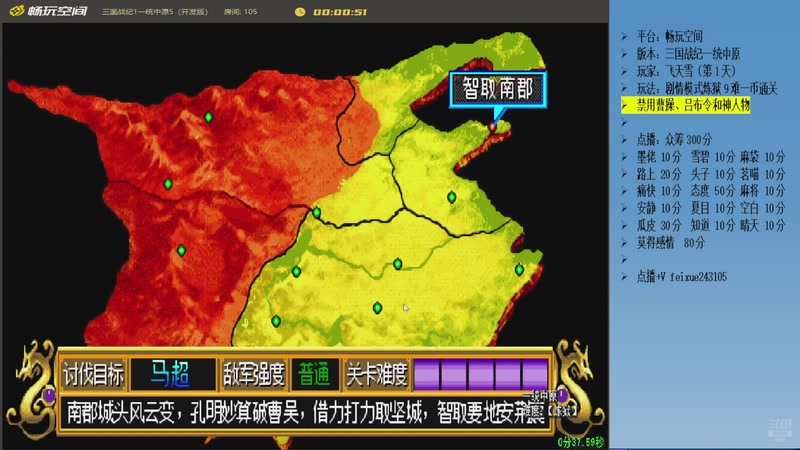Click the entry 麻将 10分

(763, 191)
